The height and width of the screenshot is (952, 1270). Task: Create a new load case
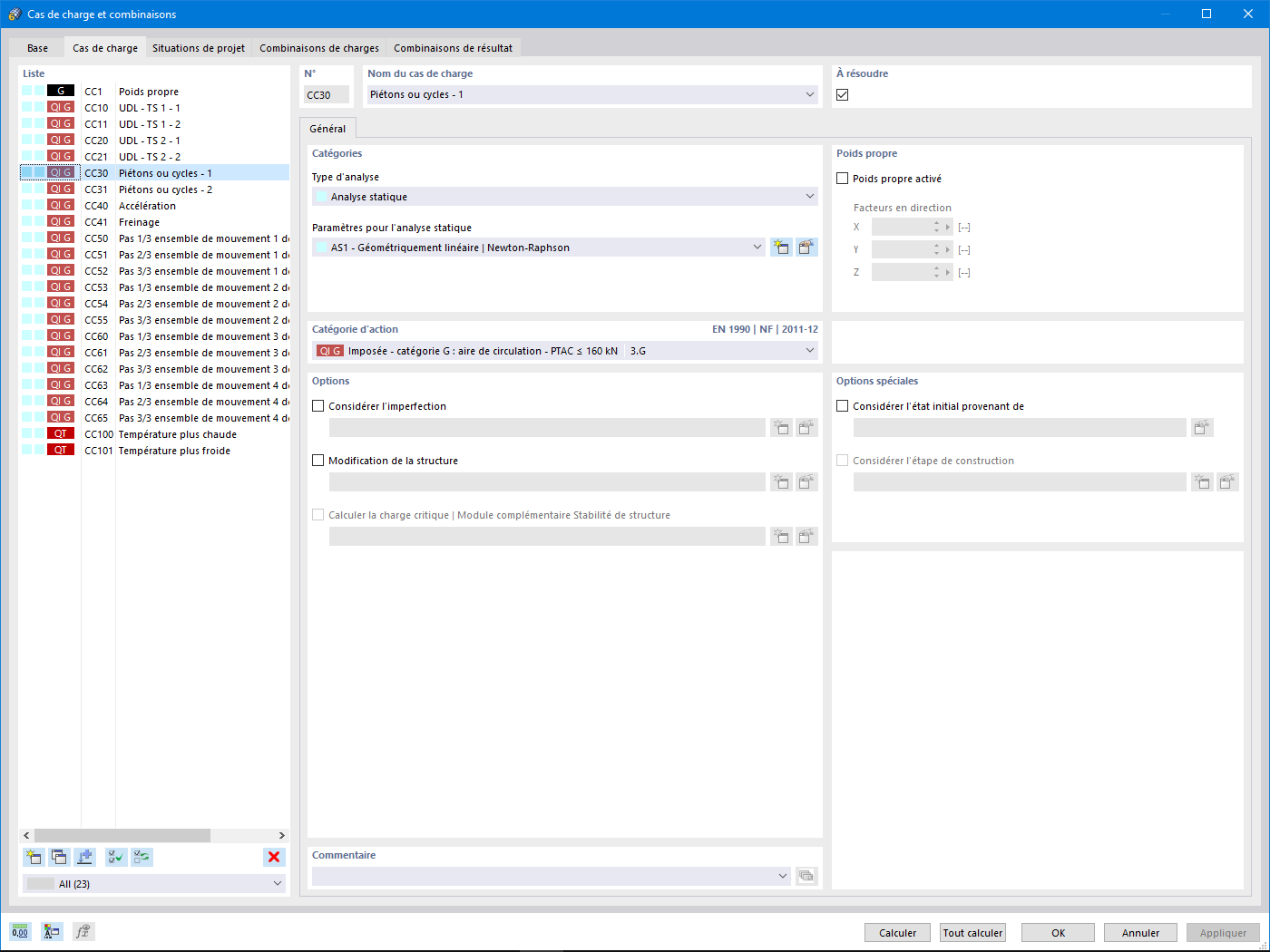coord(34,857)
